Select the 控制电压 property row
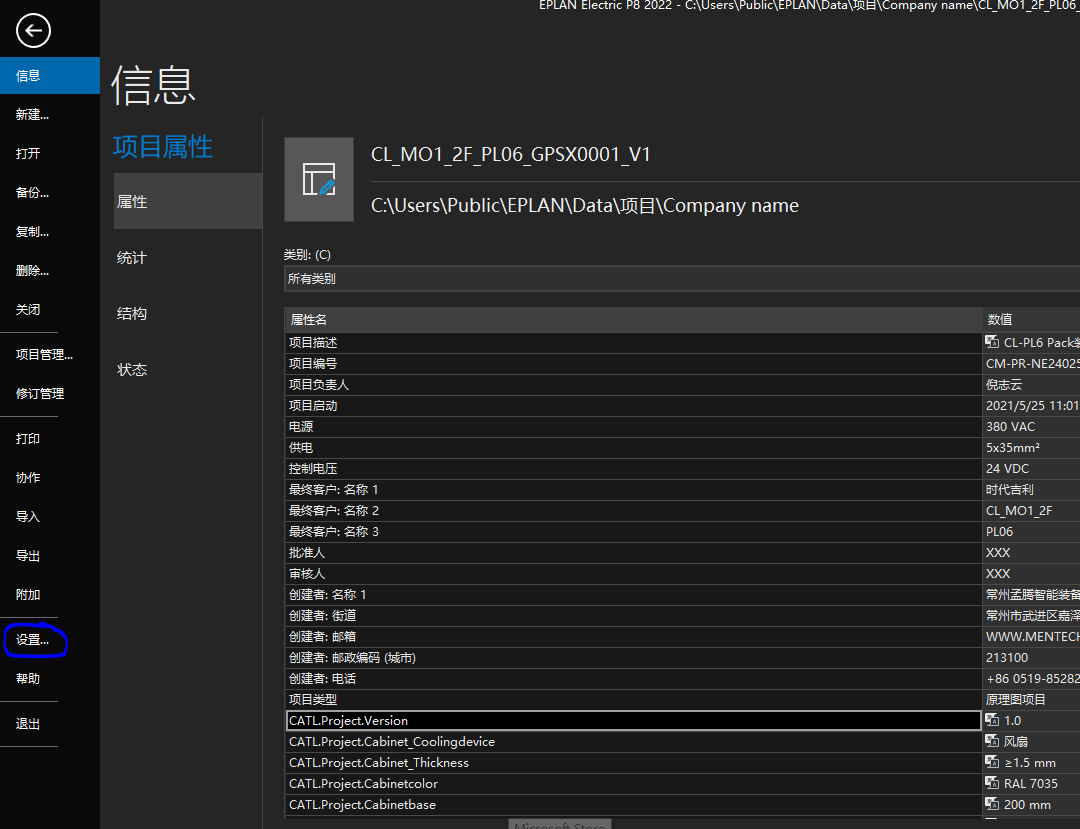This screenshot has height=829, width=1080. [634, 468]
